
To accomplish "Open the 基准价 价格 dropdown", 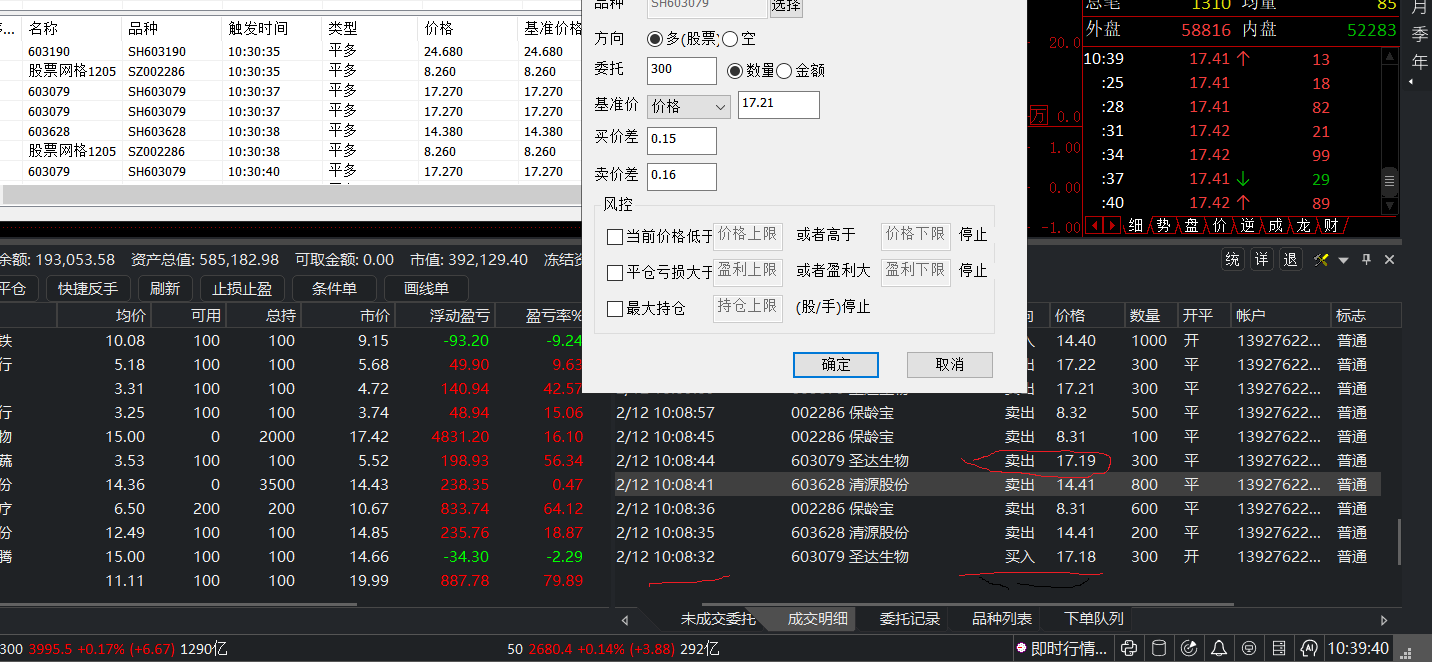I will (689, 106).
